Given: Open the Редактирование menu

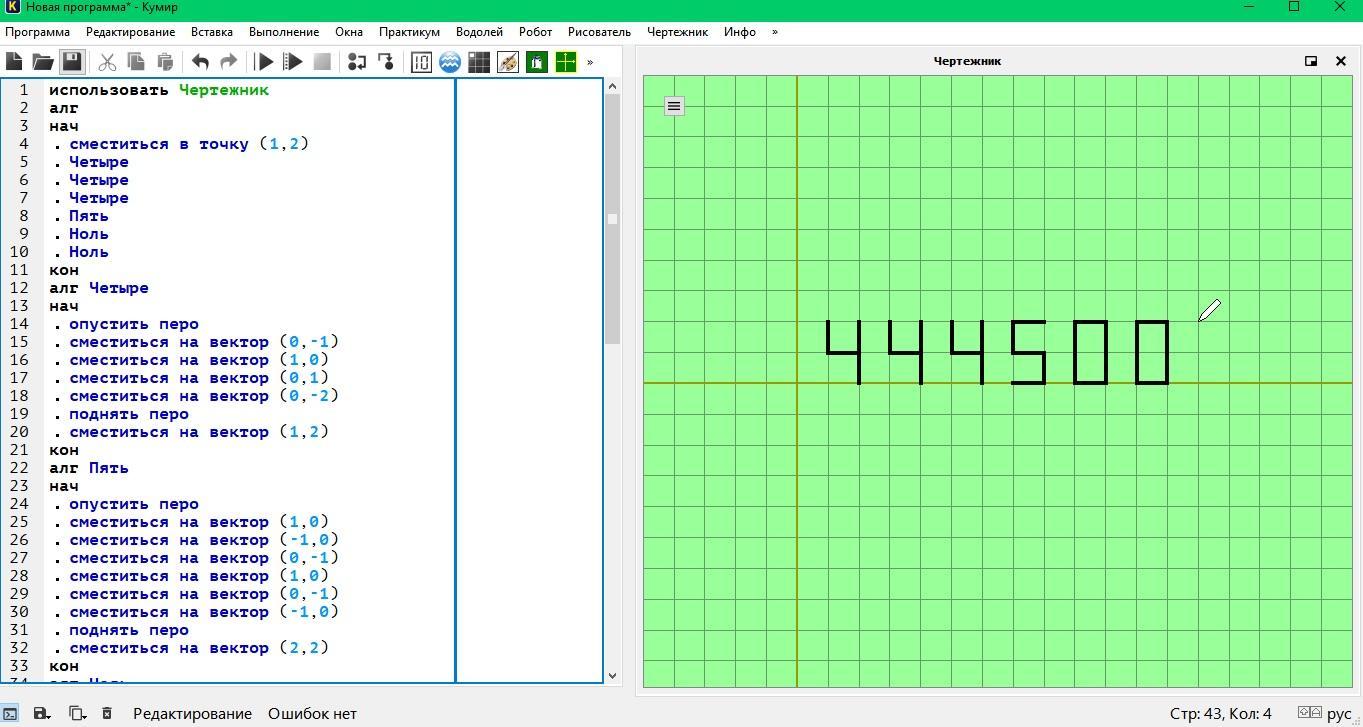Looking at the screenshot, I should (130, 32).
